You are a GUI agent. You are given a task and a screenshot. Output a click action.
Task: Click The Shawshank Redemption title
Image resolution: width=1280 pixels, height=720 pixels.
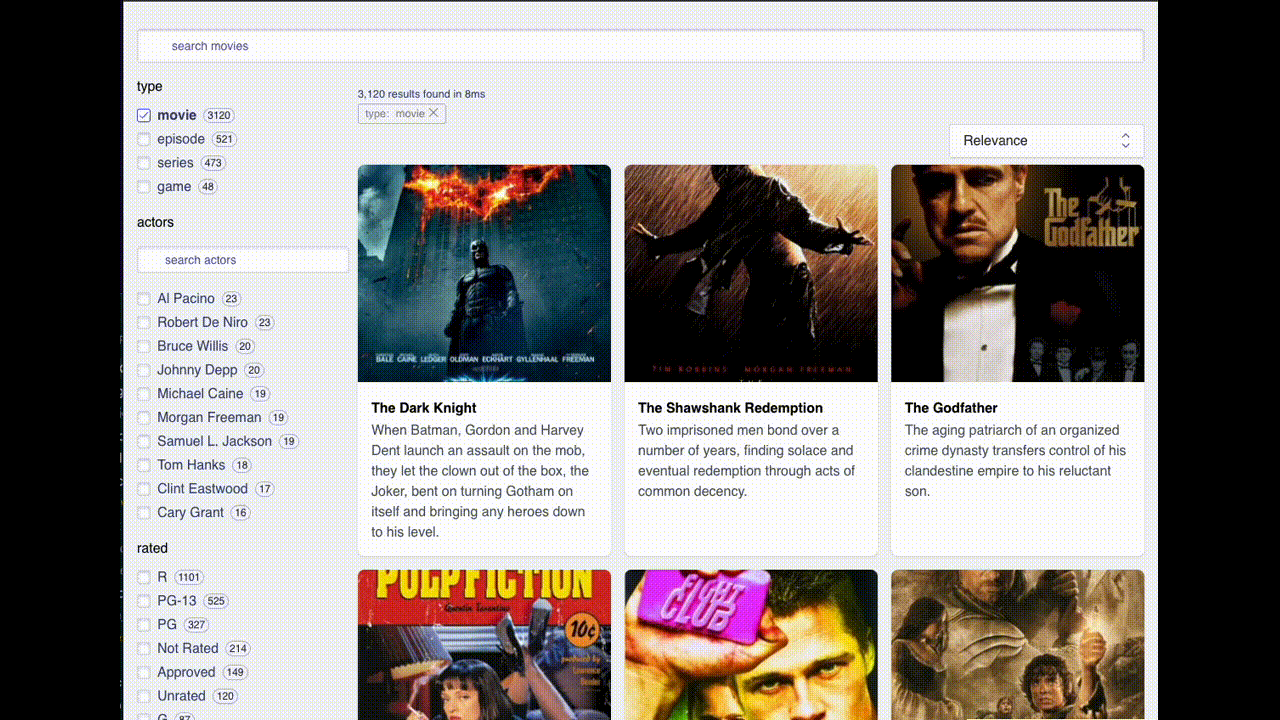(731, 408)
